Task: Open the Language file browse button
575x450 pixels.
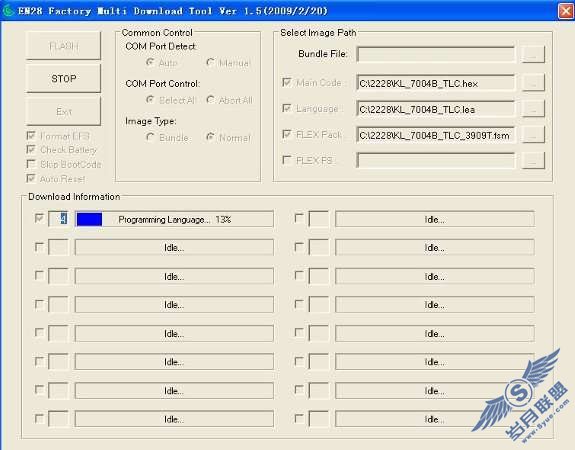Action: [x=533, y=109]
